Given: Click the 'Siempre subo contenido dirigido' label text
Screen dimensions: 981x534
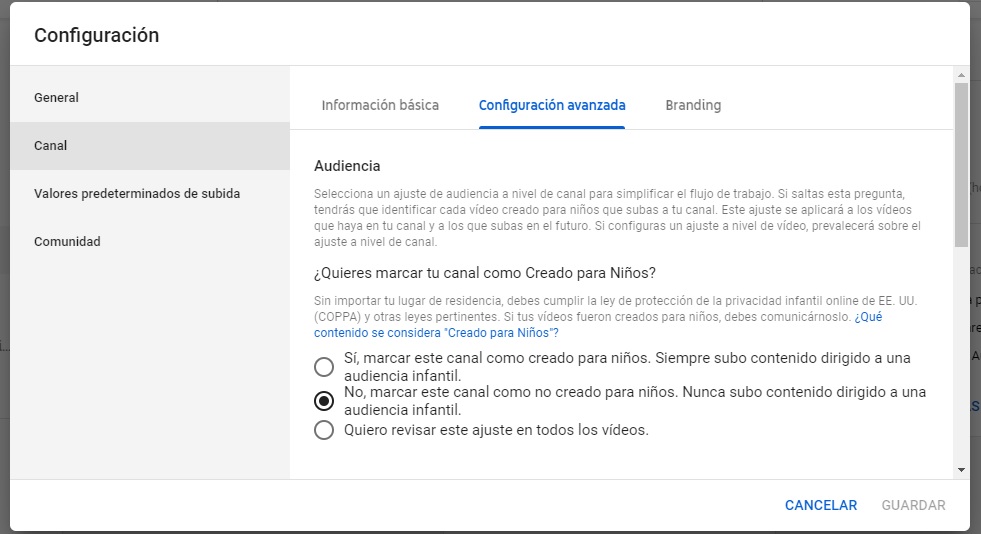Looking at the screenshot, I should pyautogui.click(x=780, y=358).
